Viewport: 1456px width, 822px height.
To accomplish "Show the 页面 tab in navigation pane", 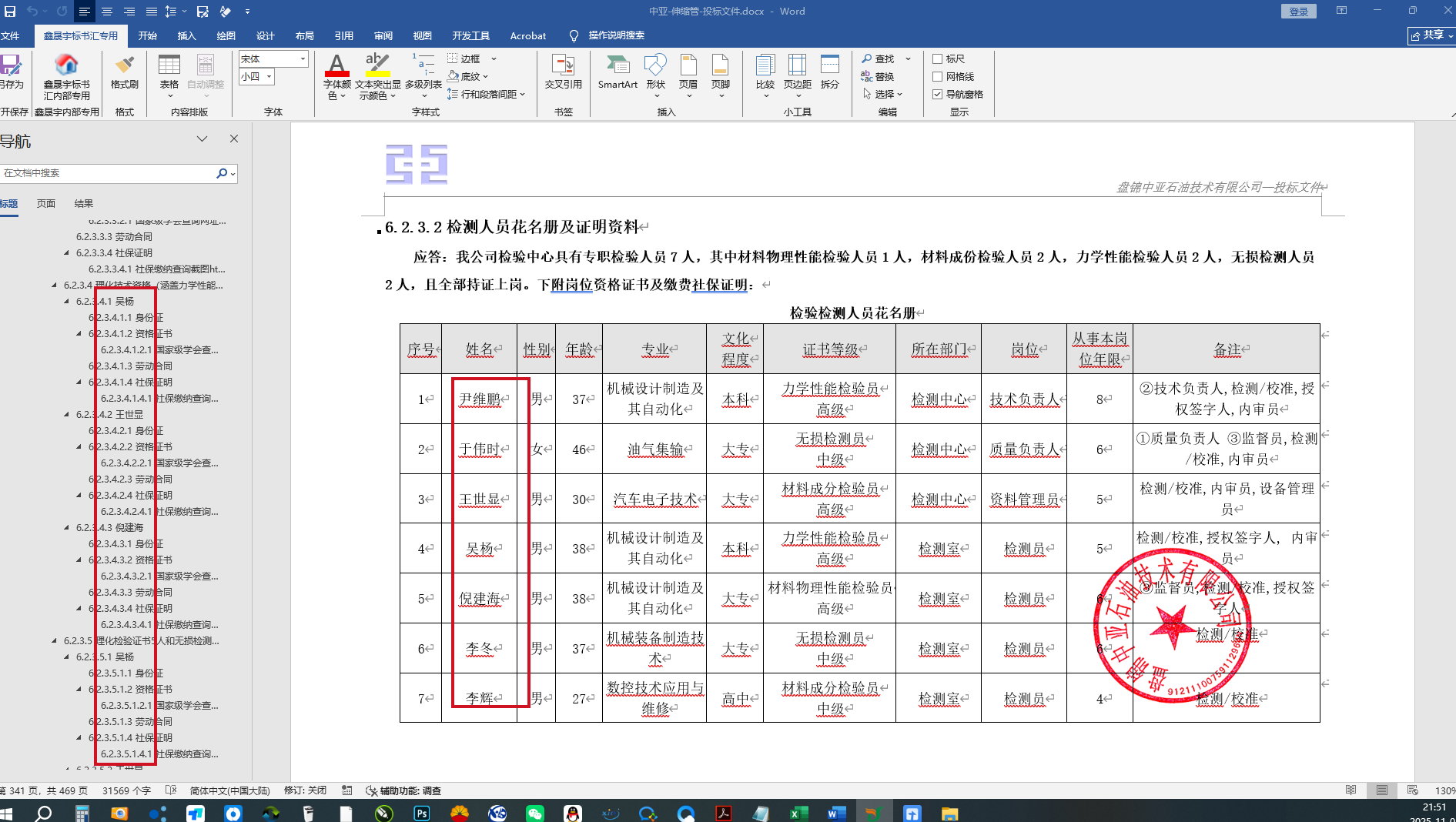I will pos(46,203).
